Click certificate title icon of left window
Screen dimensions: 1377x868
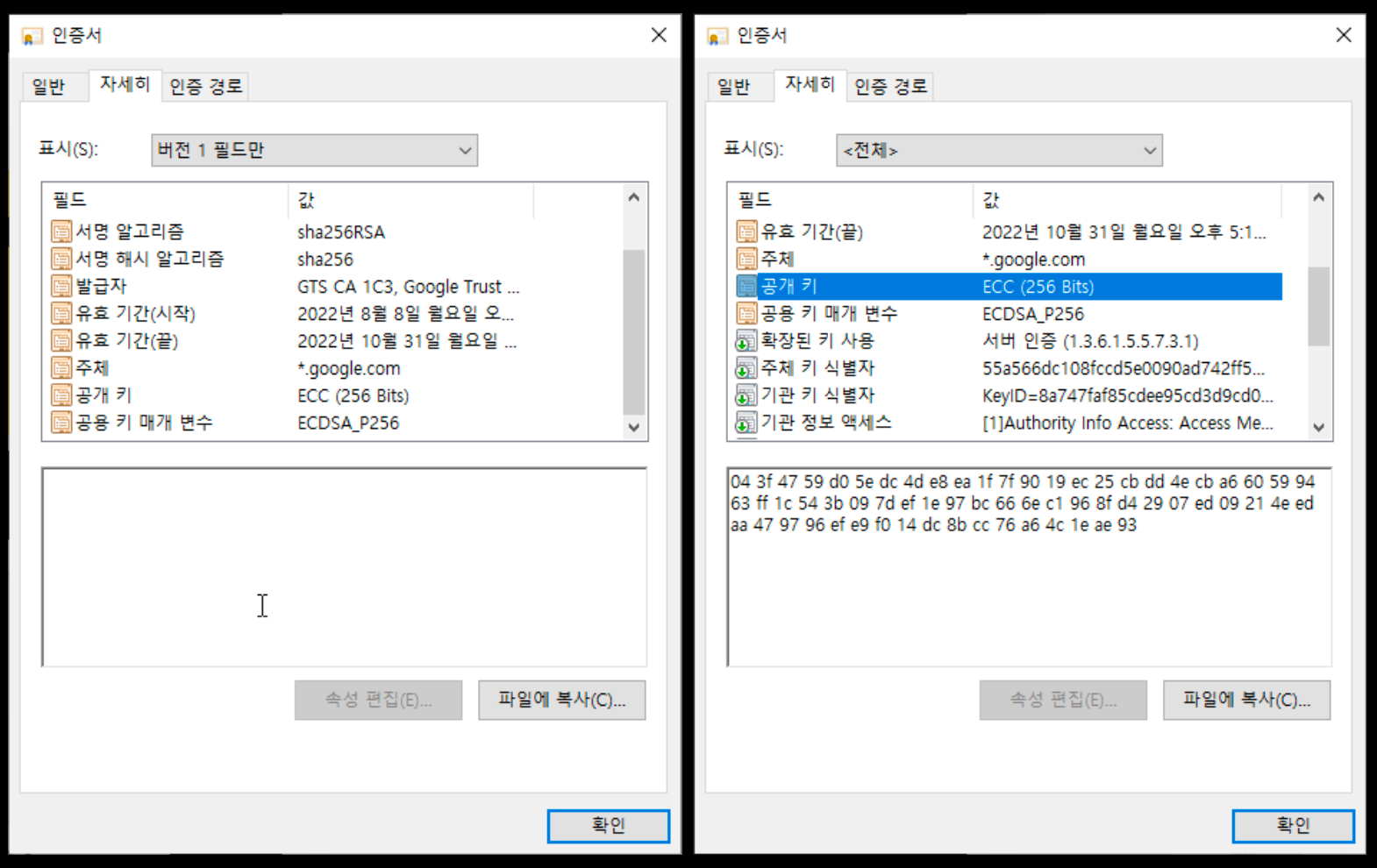coord(32,36)
